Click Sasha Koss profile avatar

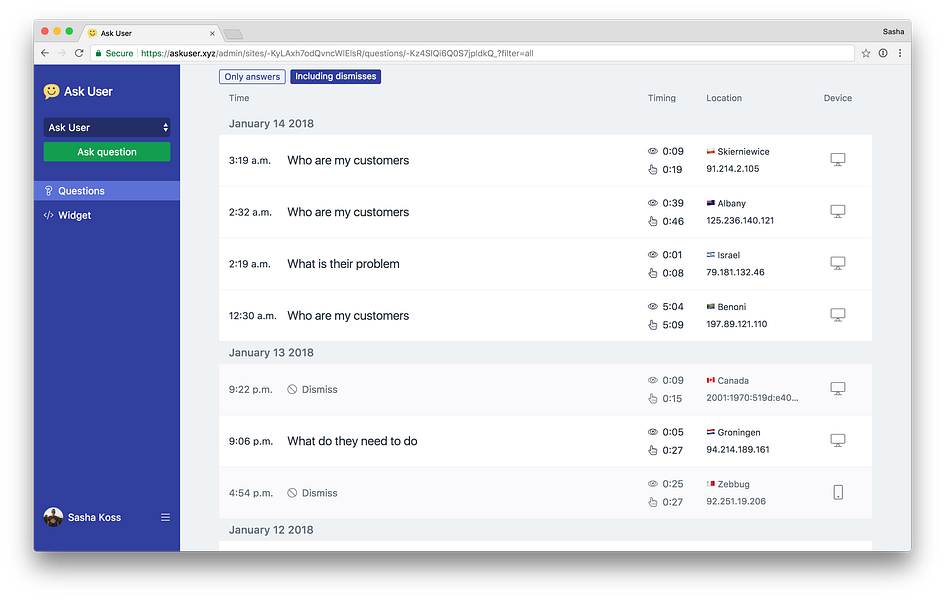(x=53, y=517)
